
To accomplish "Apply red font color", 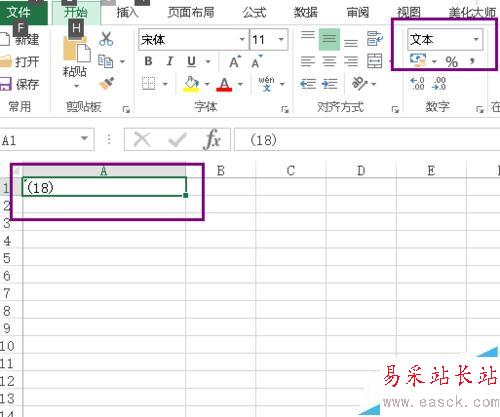I will [224, 84].
